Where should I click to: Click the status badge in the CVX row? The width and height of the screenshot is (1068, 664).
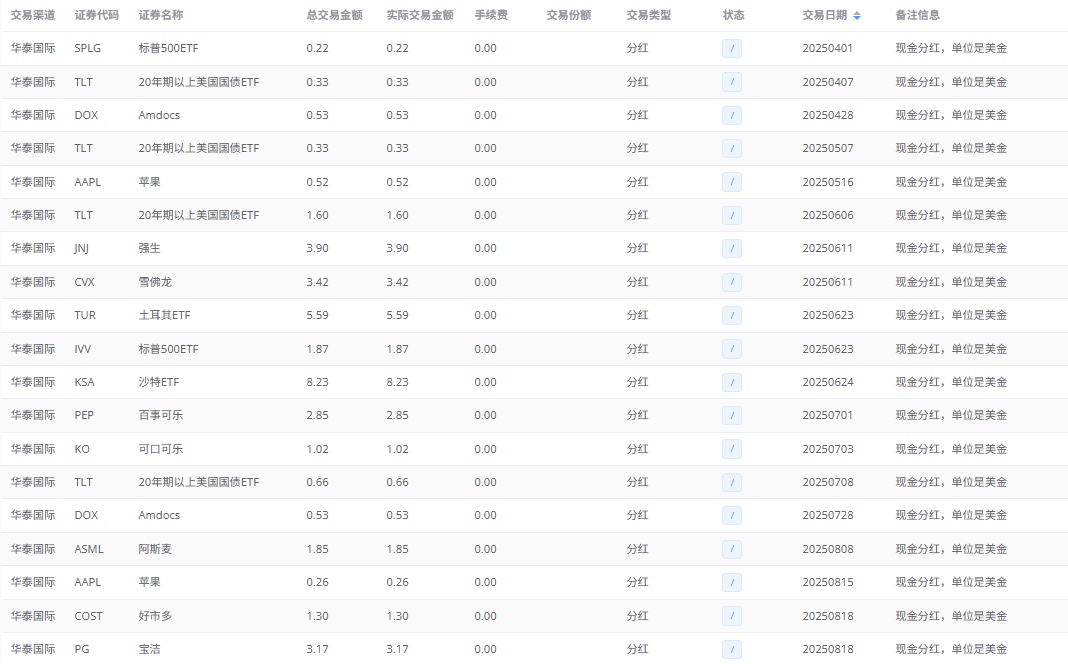(732, 282)
